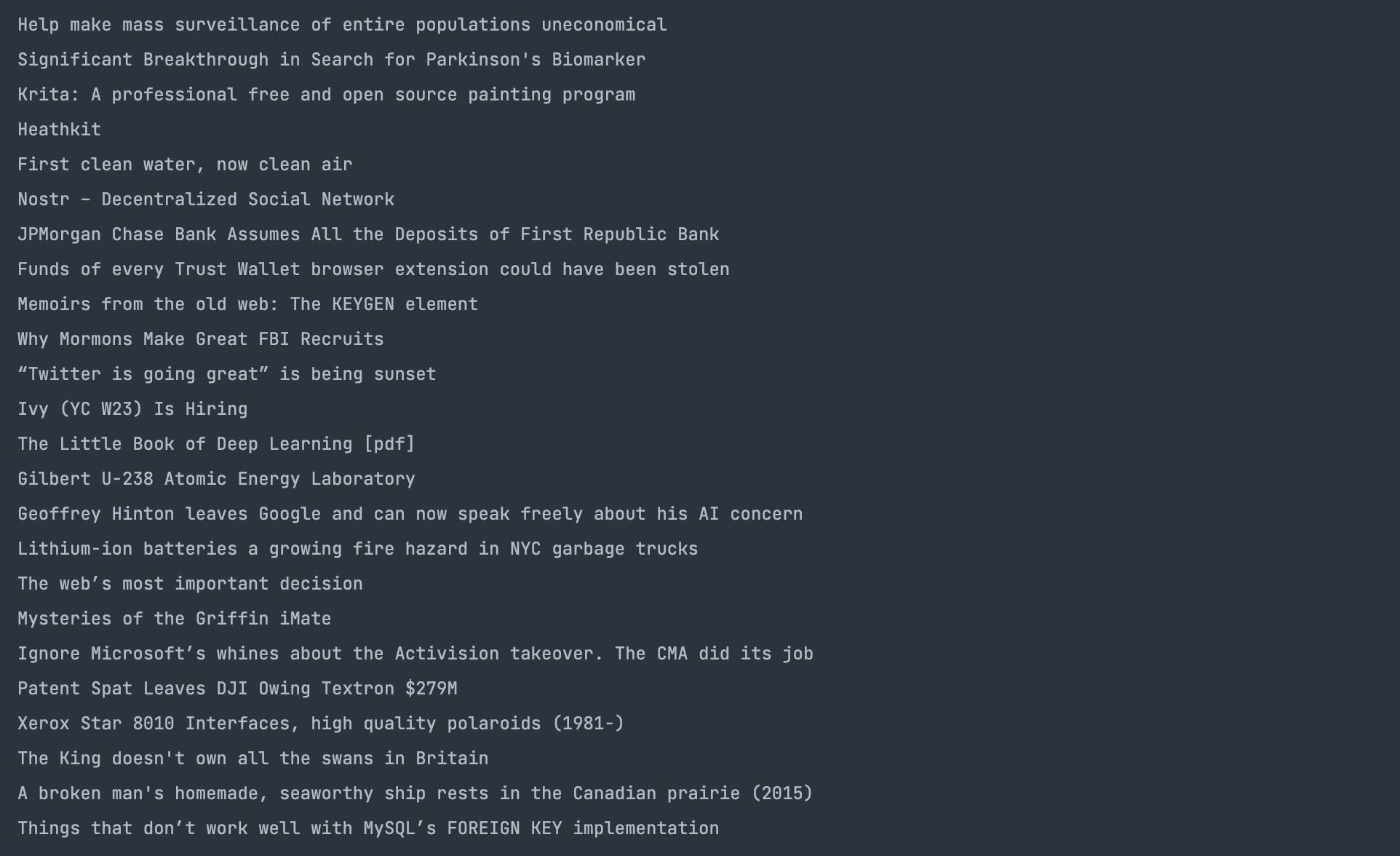
Task: Click the Heathkit headline
Action: pos(59,130)
